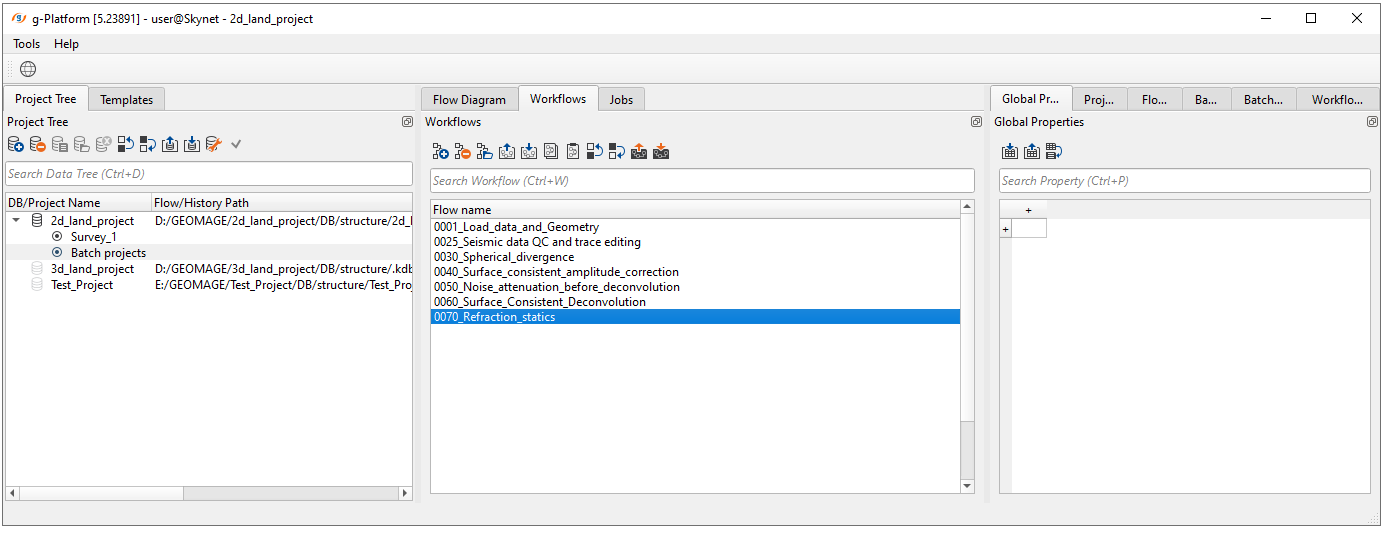The height and width of the screenshot is (533, 1387).
Task: Click the remove database icon with orange minus
Action: coord(37,144)
